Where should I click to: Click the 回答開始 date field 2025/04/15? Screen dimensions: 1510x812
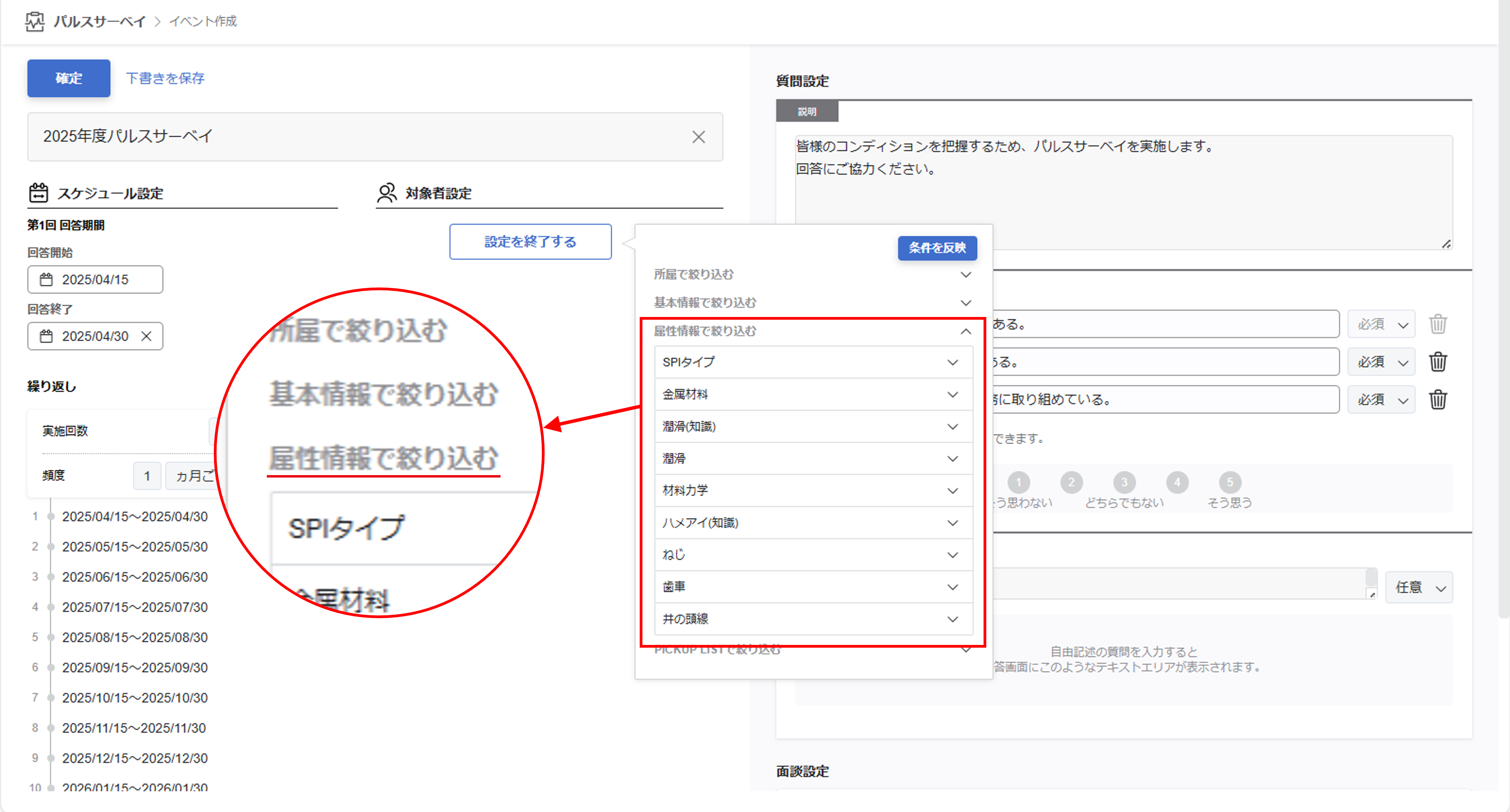[x=95, y=280]
